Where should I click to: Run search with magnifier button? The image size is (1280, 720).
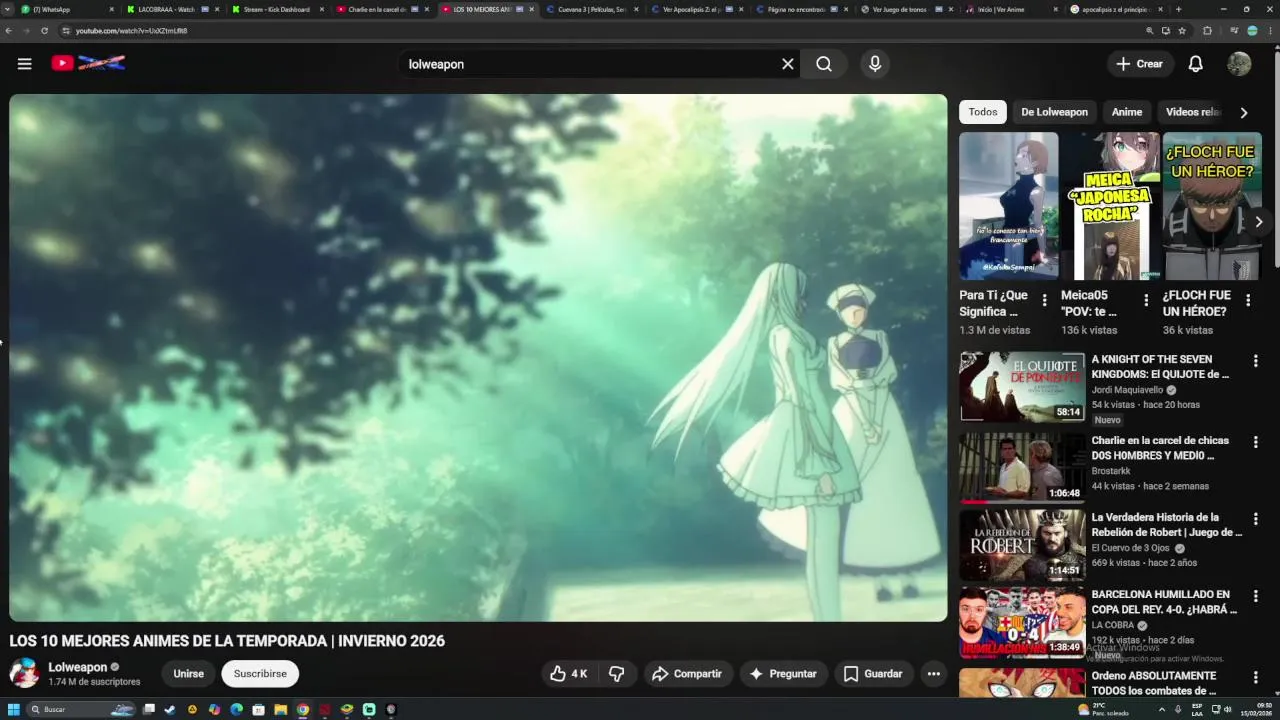[823, 64]
